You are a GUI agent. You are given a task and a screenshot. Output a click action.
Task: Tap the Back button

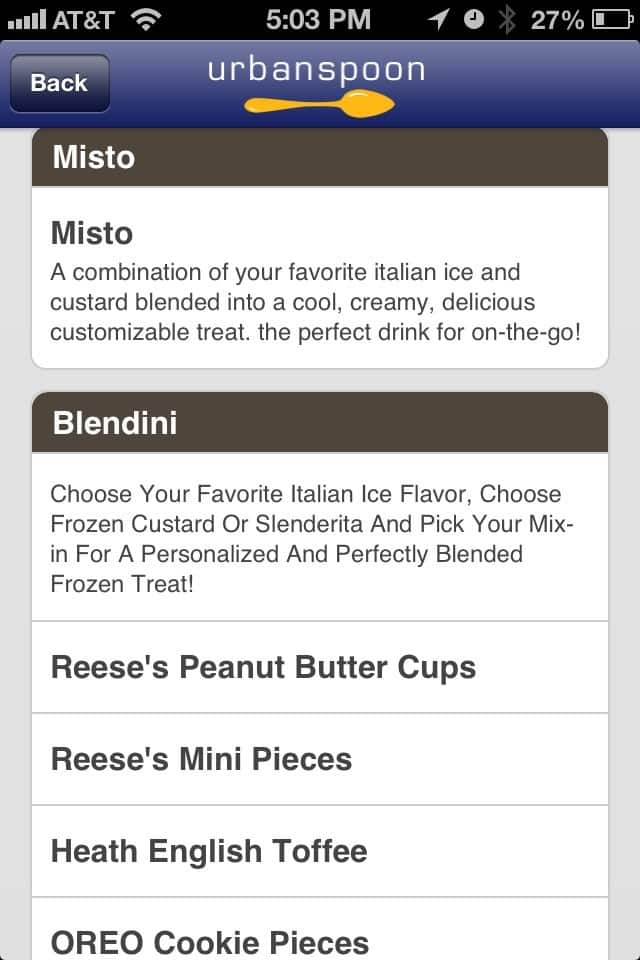click(x=59, y=83)
